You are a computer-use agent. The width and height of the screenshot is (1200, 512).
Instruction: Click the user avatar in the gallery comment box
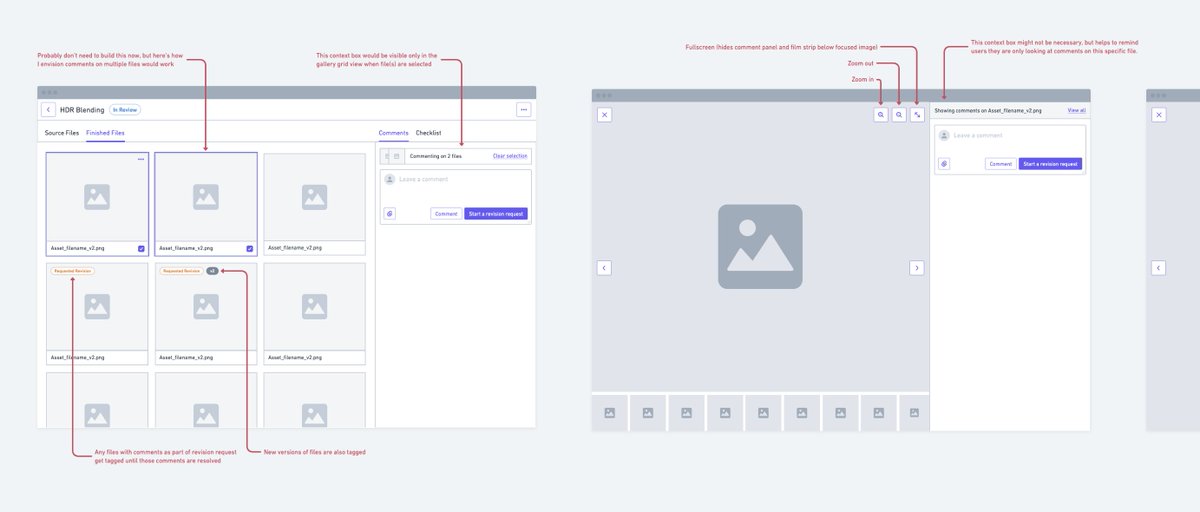click(x=390, y=180)
